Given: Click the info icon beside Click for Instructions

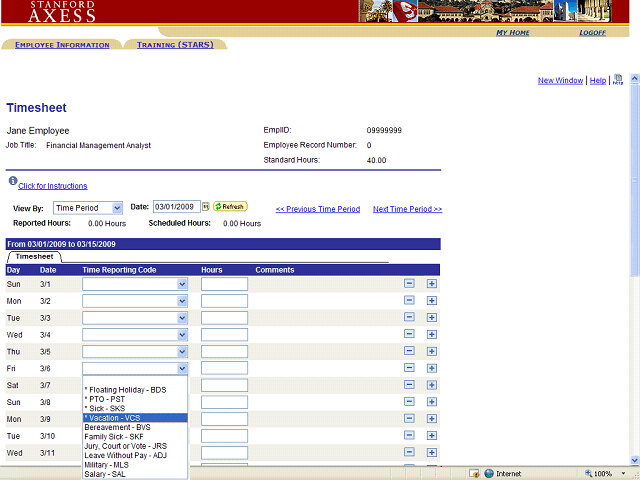Looking at the screenshot, I should pos(12,182).
